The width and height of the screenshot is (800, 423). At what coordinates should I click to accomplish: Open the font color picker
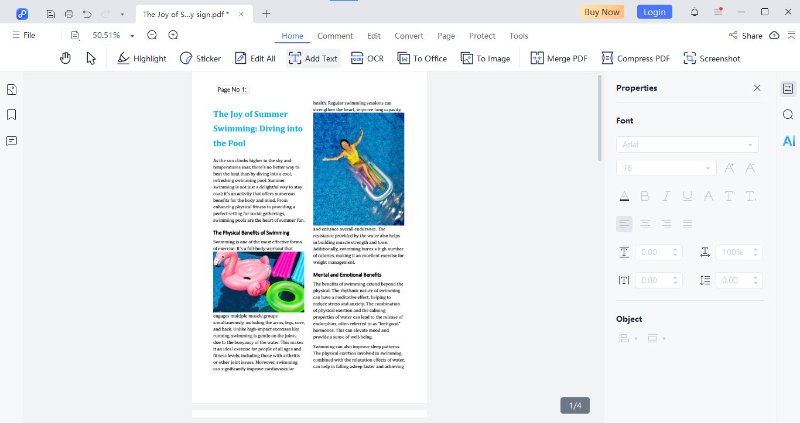624,196
